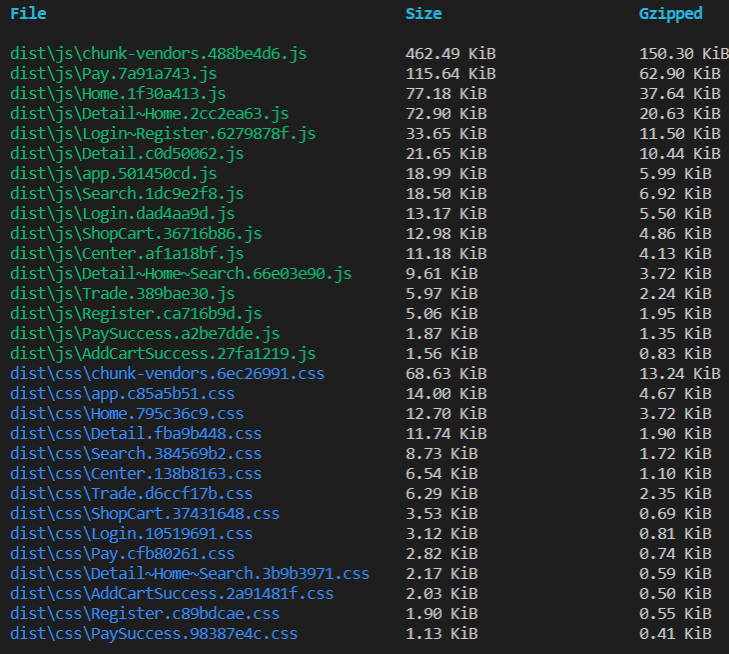This screenshot has height=654, width=729.
Task: Select dist\js\ShopCart.36716b86.js file path
Action: point(136,233)
